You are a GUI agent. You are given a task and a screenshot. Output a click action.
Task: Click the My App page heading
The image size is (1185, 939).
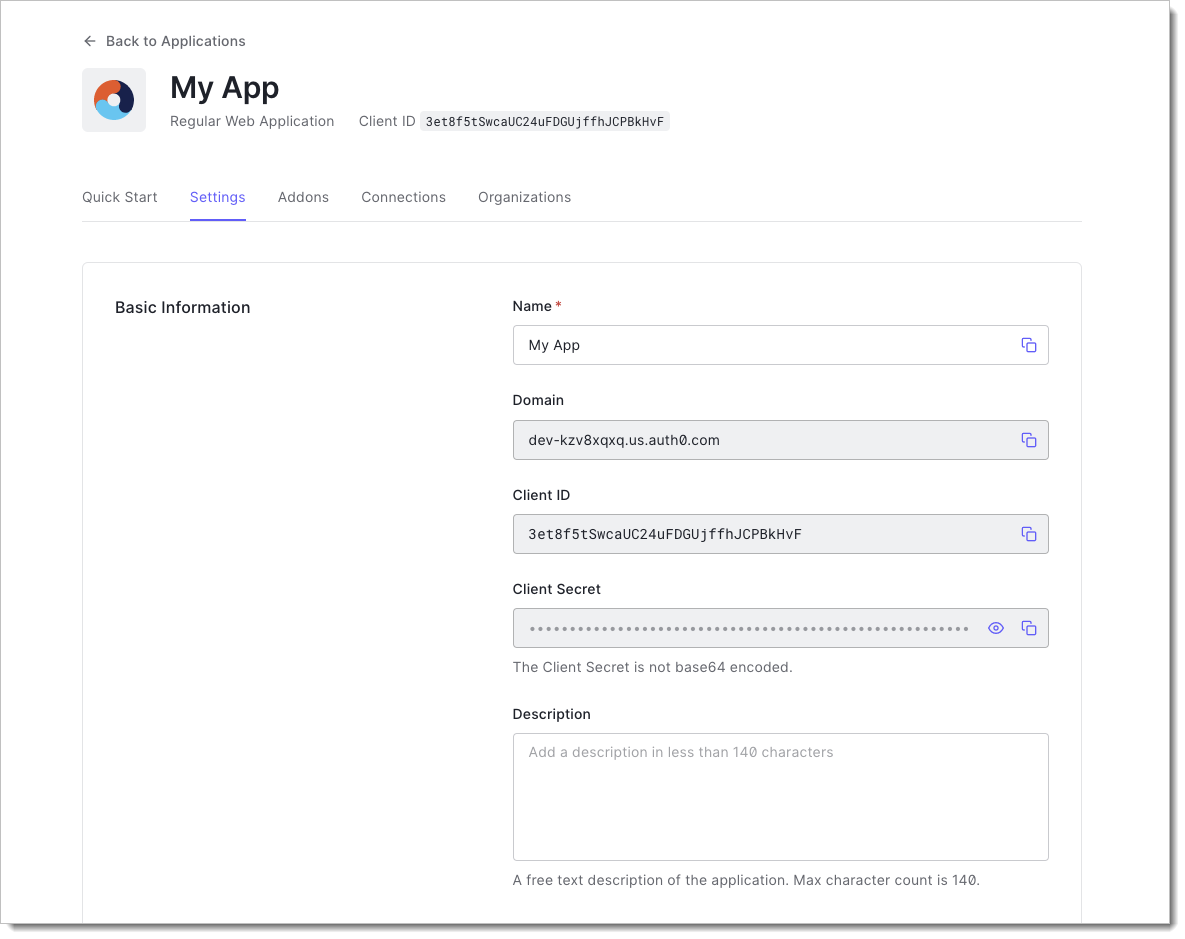[x=224, y=88]
